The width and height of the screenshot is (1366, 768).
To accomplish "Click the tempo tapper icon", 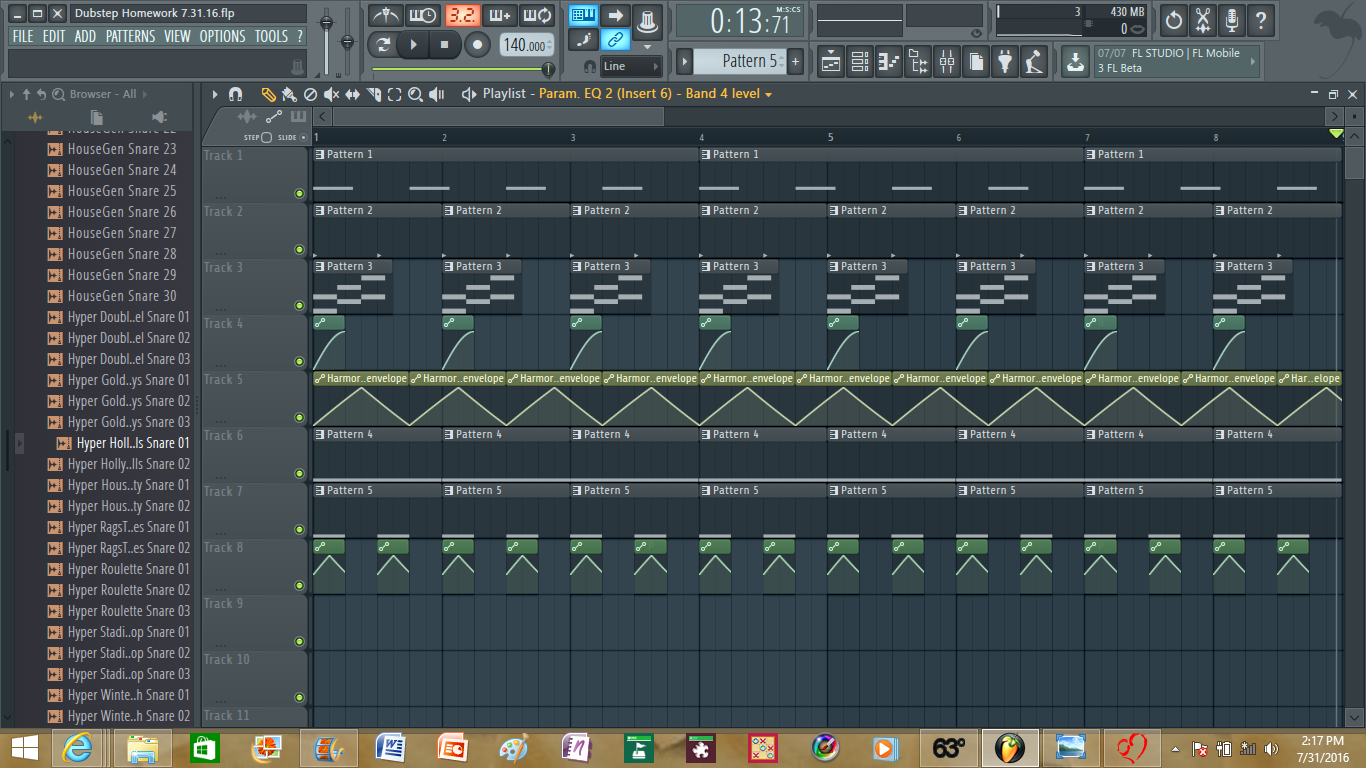I will point(1034,61).
